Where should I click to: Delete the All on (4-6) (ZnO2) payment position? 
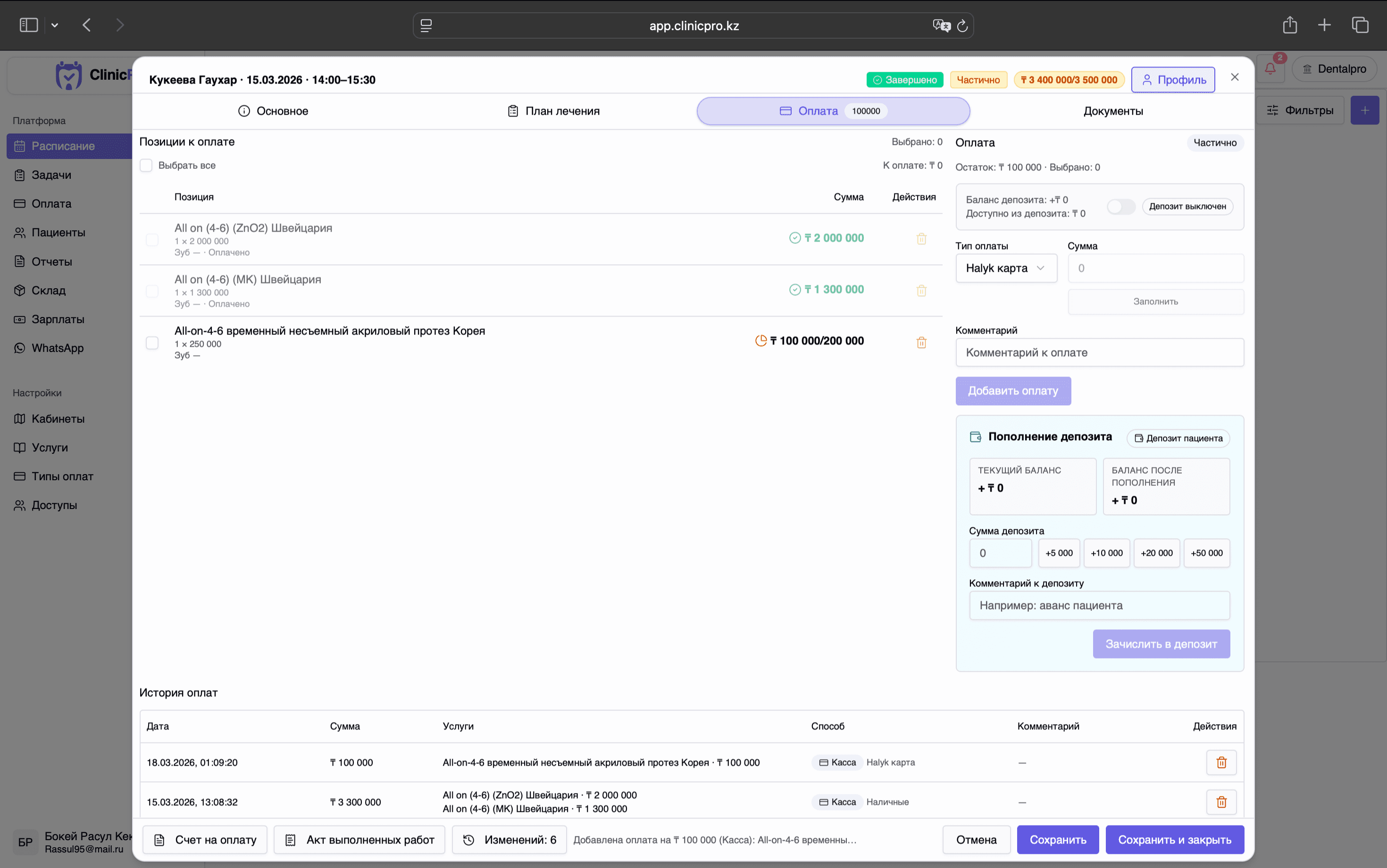coord(921,238)
